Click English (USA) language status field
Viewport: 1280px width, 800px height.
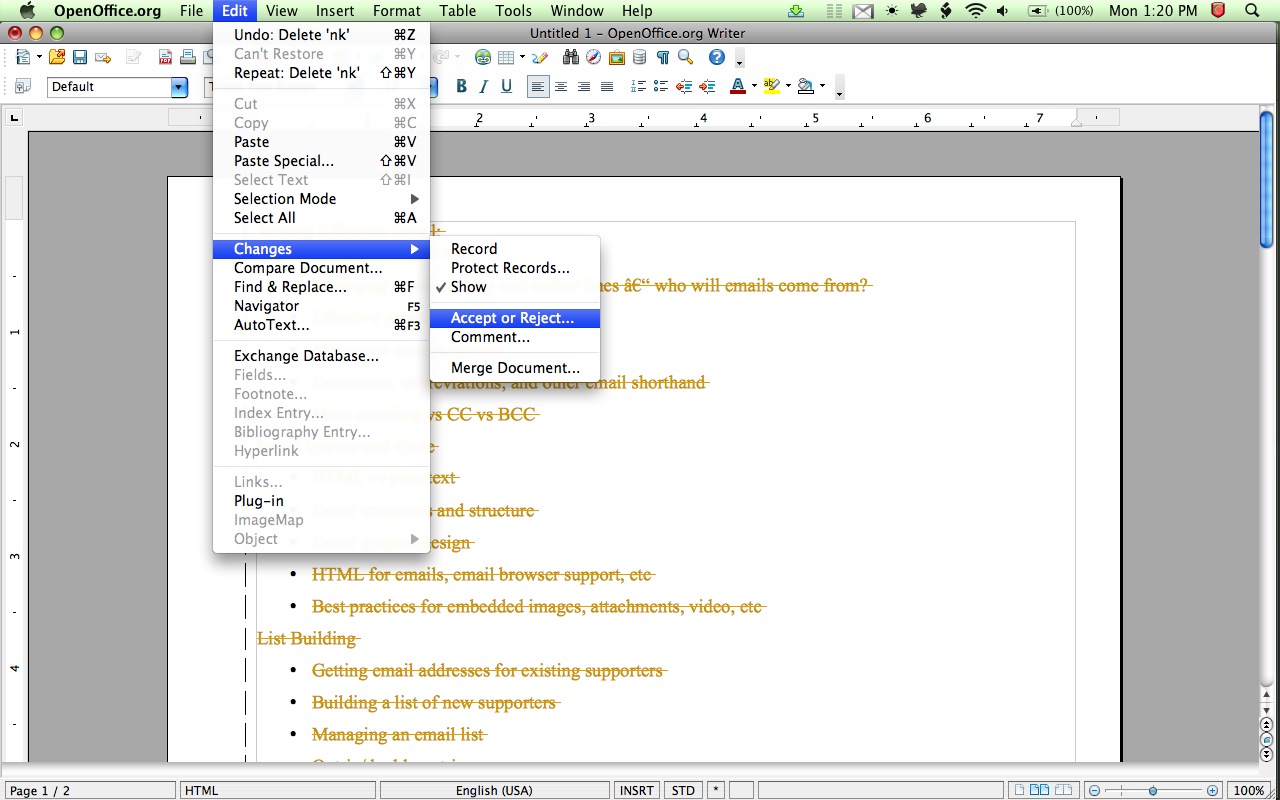pyautogui.click(x=494, y=790)
